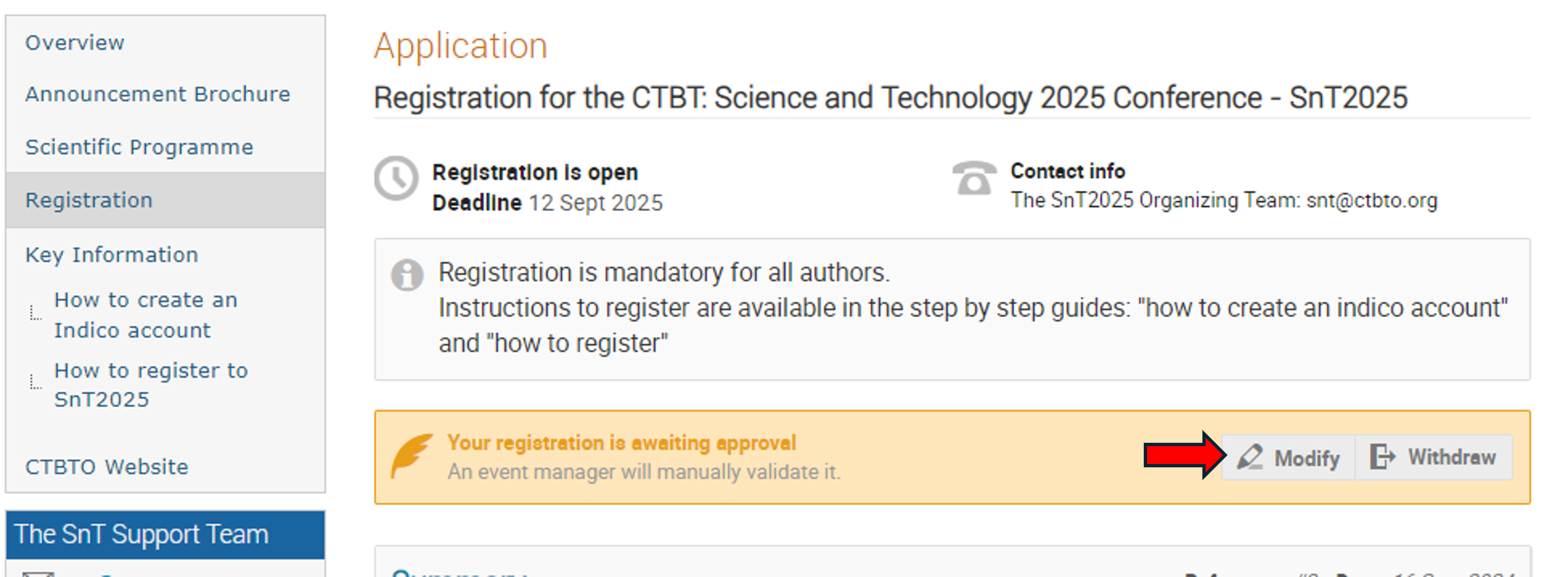Click the SnT Support Team header
The height and width of the screenshot is (577, 1568).
click(165, 534)
